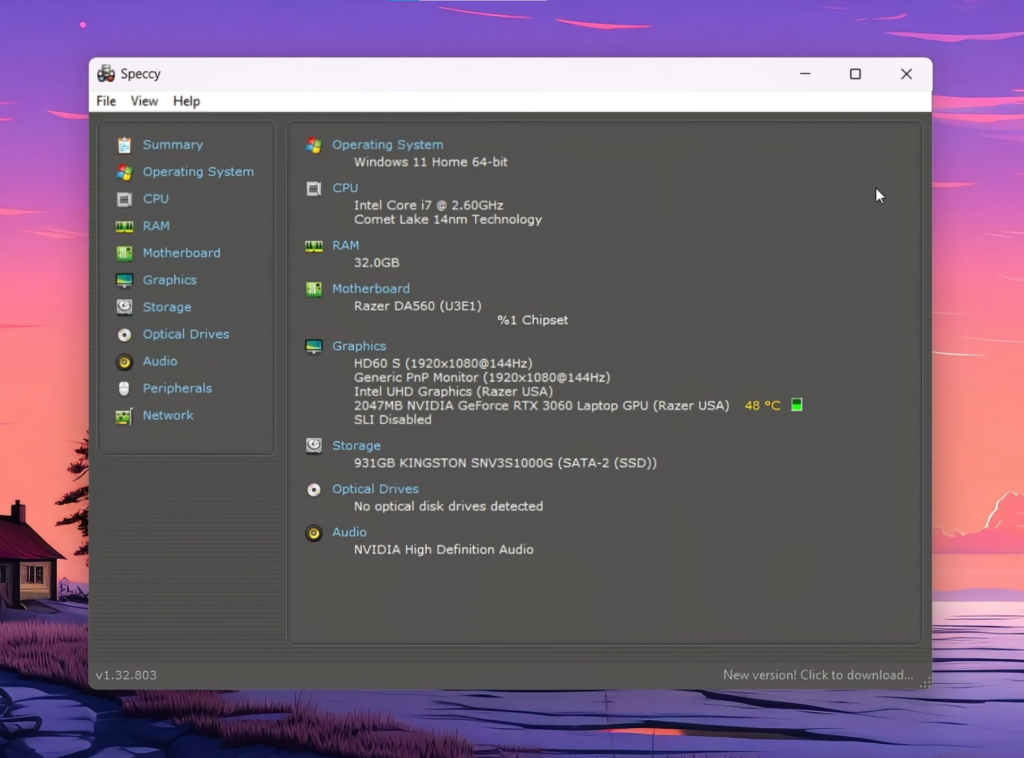
Task: Click the Audio icon in the main panel
Action: click(x=313, y=532)
